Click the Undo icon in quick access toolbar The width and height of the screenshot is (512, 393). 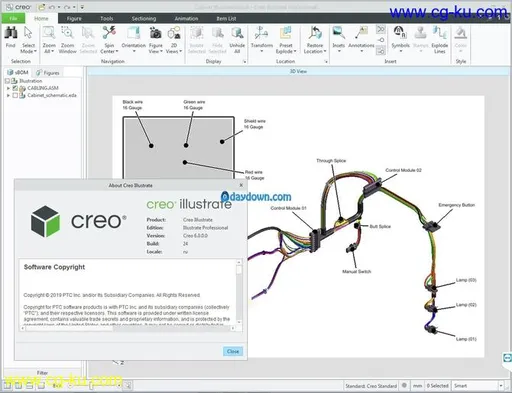(x=52, y=7)
